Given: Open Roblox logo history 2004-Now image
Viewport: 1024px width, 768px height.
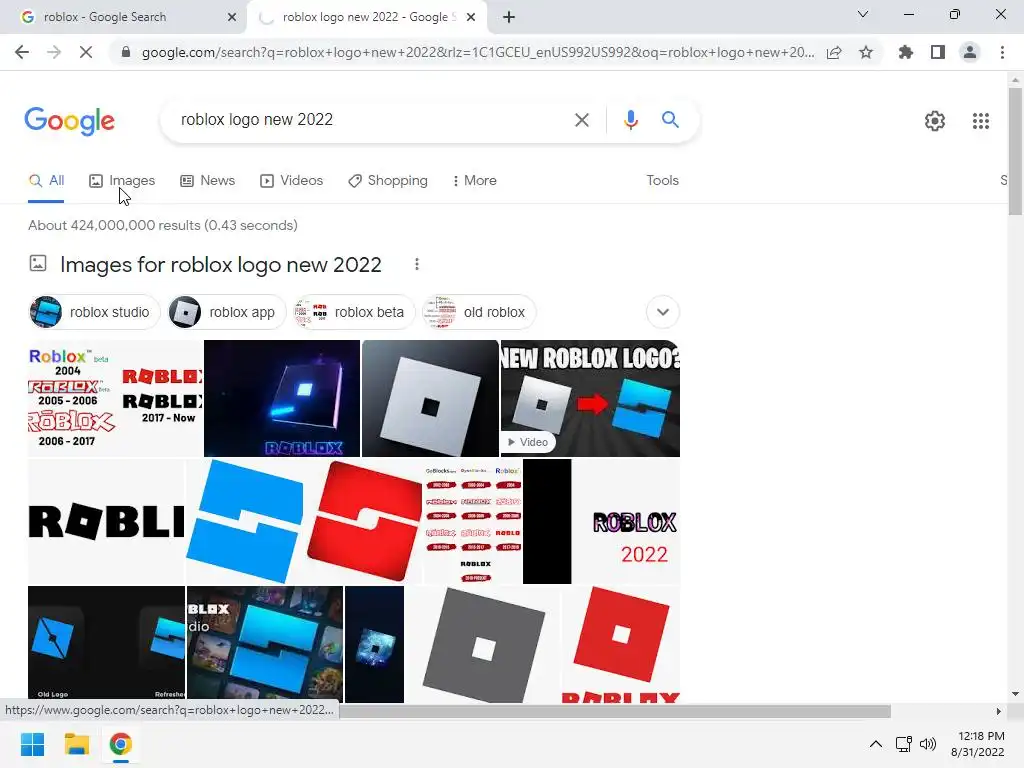Looking at the screenshot, I should [x=115, y=398].
